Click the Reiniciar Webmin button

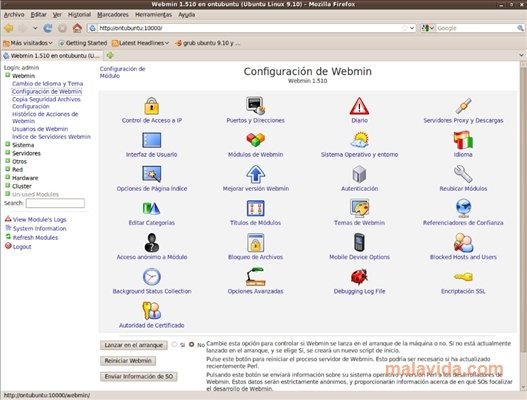tap(128, 361)
